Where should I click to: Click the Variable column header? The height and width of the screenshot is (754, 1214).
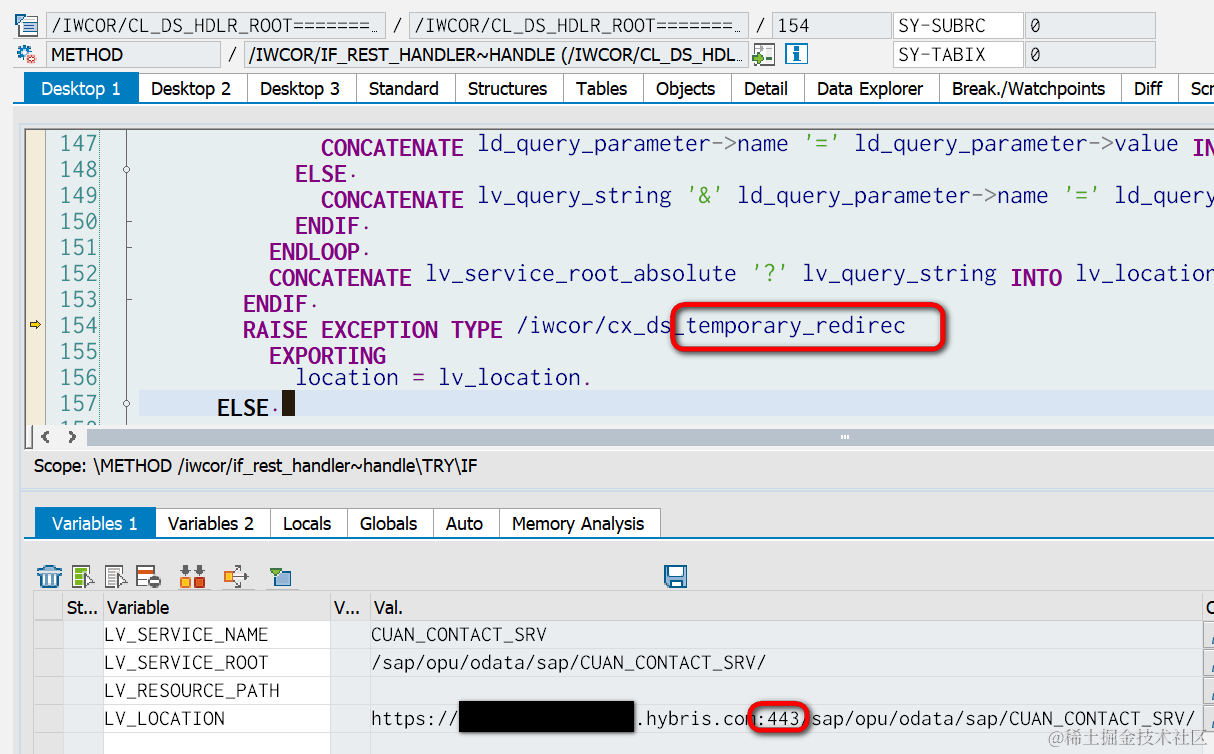point(216,607)
